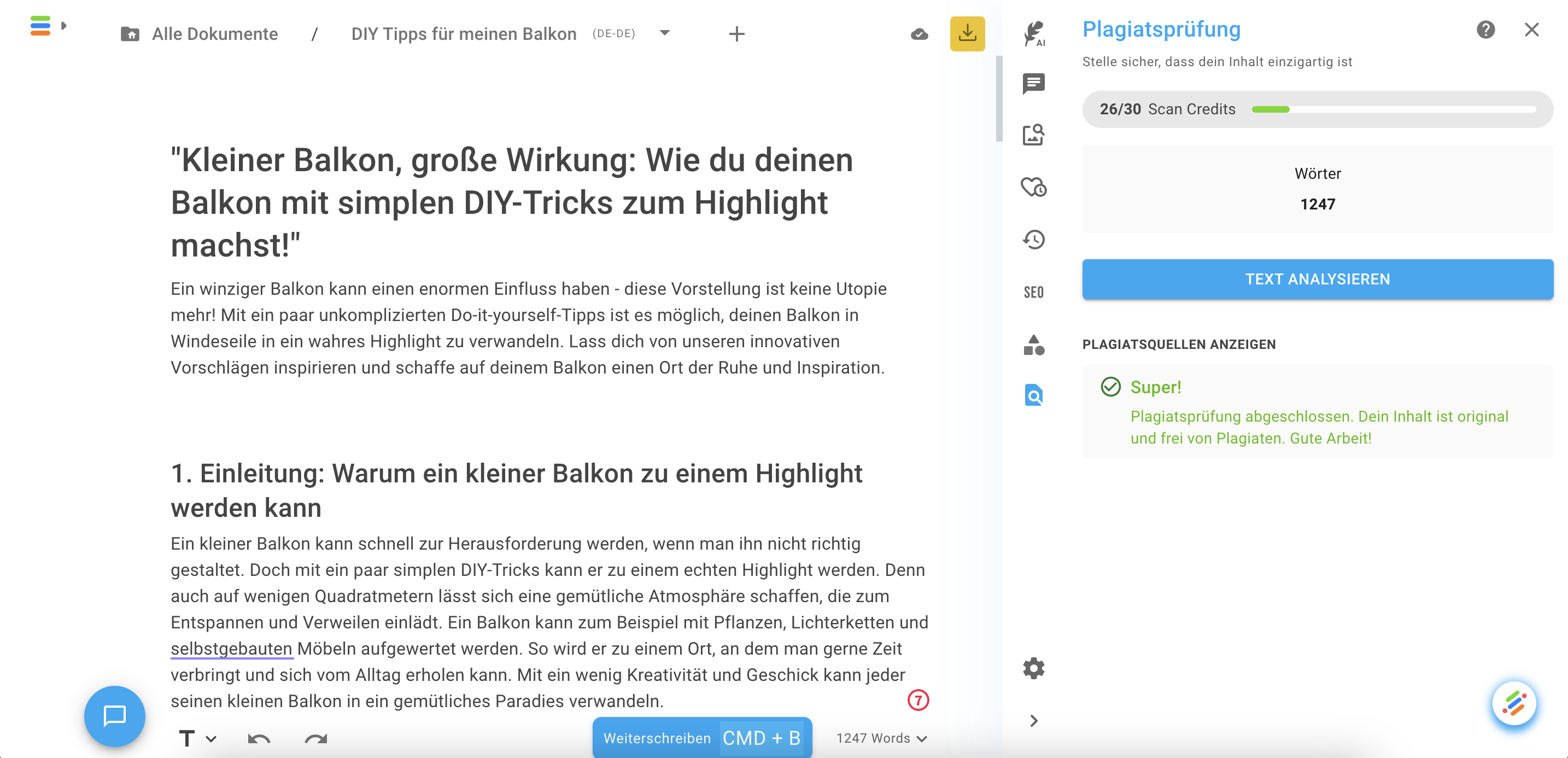Open the favorites heart-clock icon
1568x758 pixels.
pos(1033,187)
